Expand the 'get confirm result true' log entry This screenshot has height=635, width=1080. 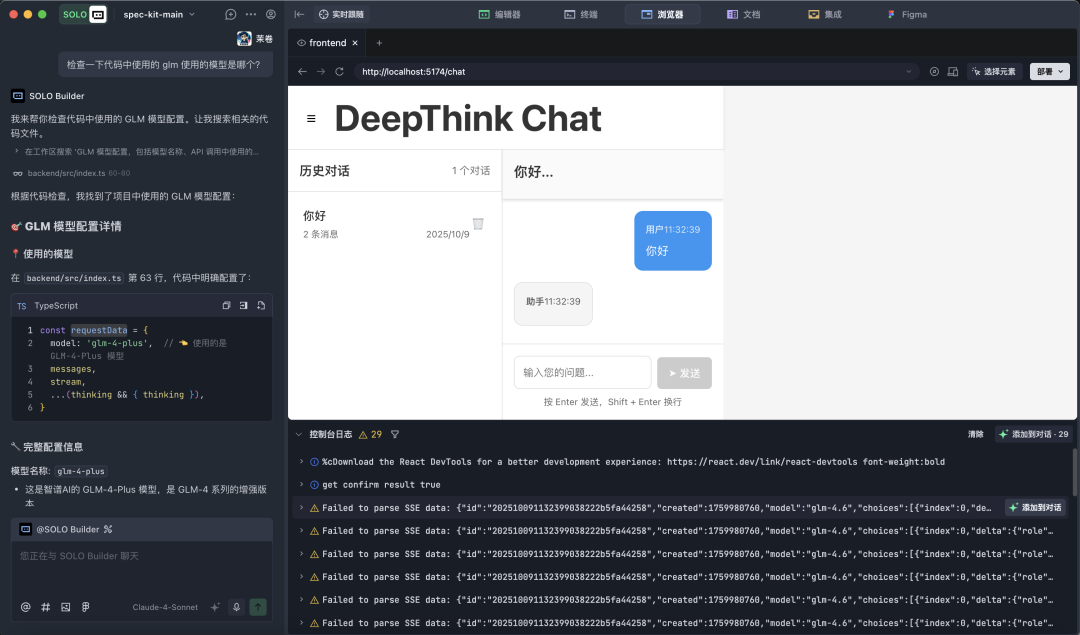[x=301, y=485]
